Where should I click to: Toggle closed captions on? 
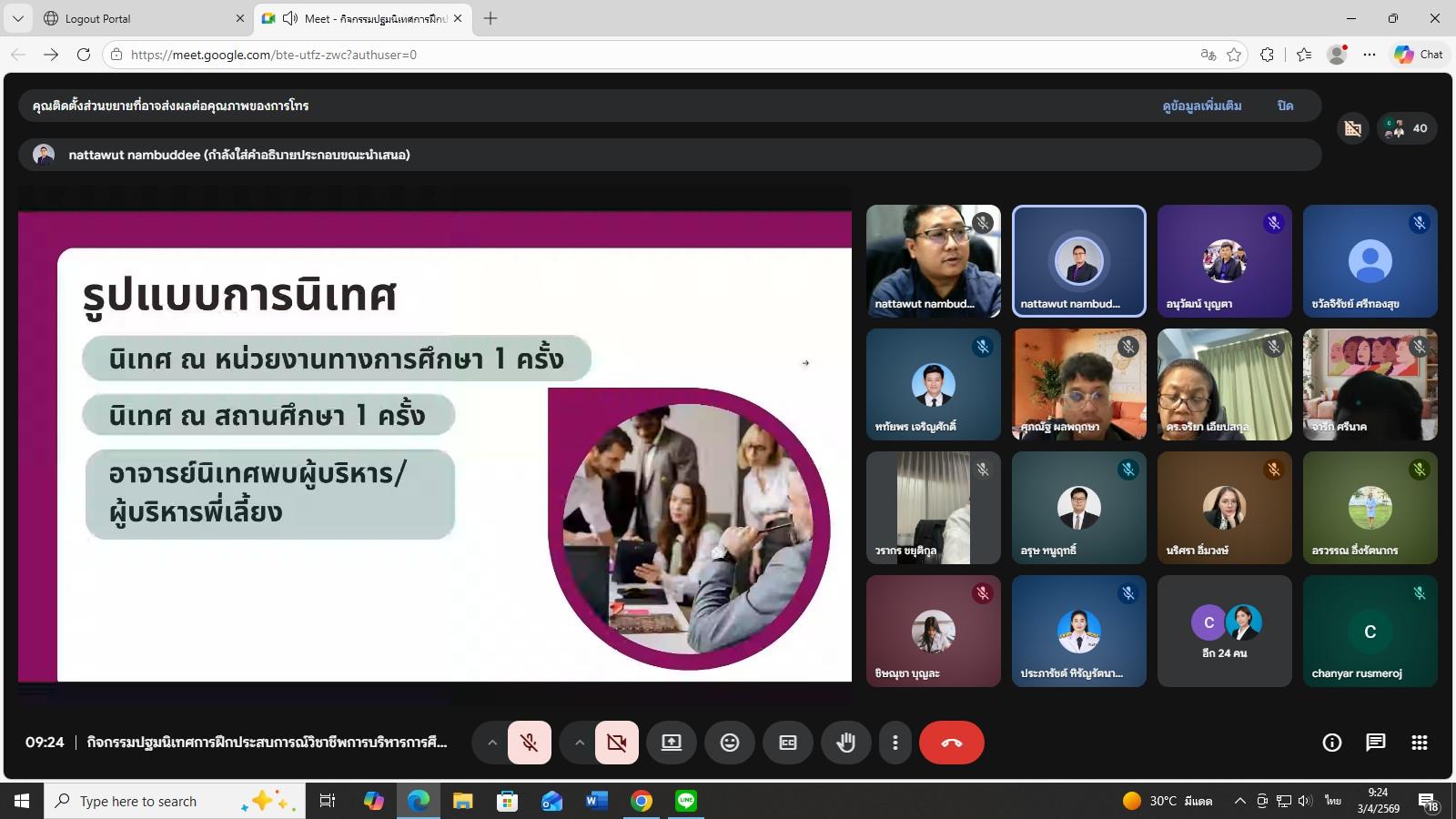click(x=788, y=743)
